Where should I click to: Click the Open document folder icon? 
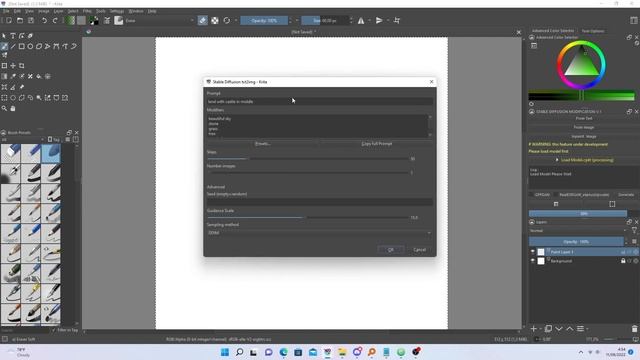pyautogui.click(x=20, y=20)
